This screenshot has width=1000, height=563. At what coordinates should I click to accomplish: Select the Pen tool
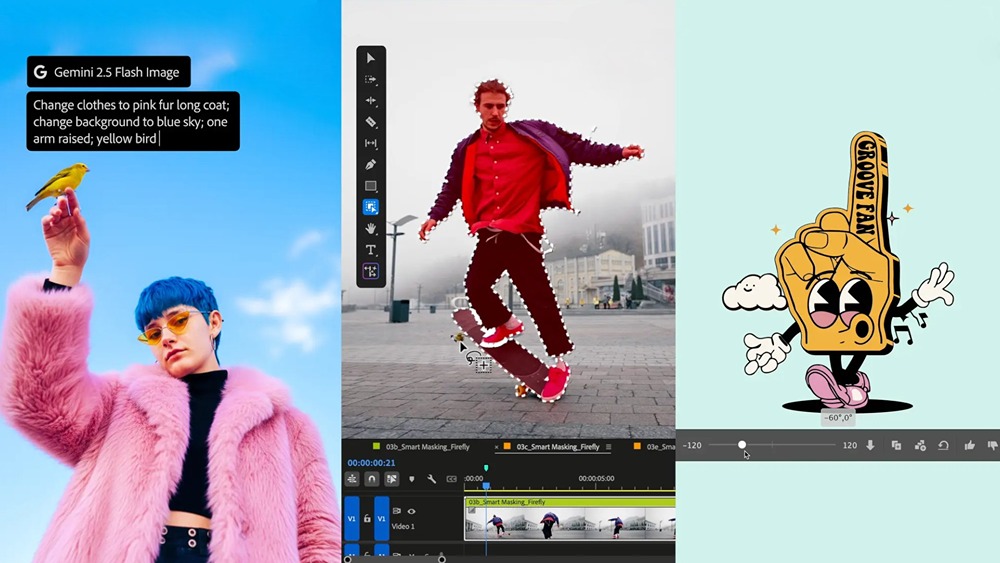(371, 165)
